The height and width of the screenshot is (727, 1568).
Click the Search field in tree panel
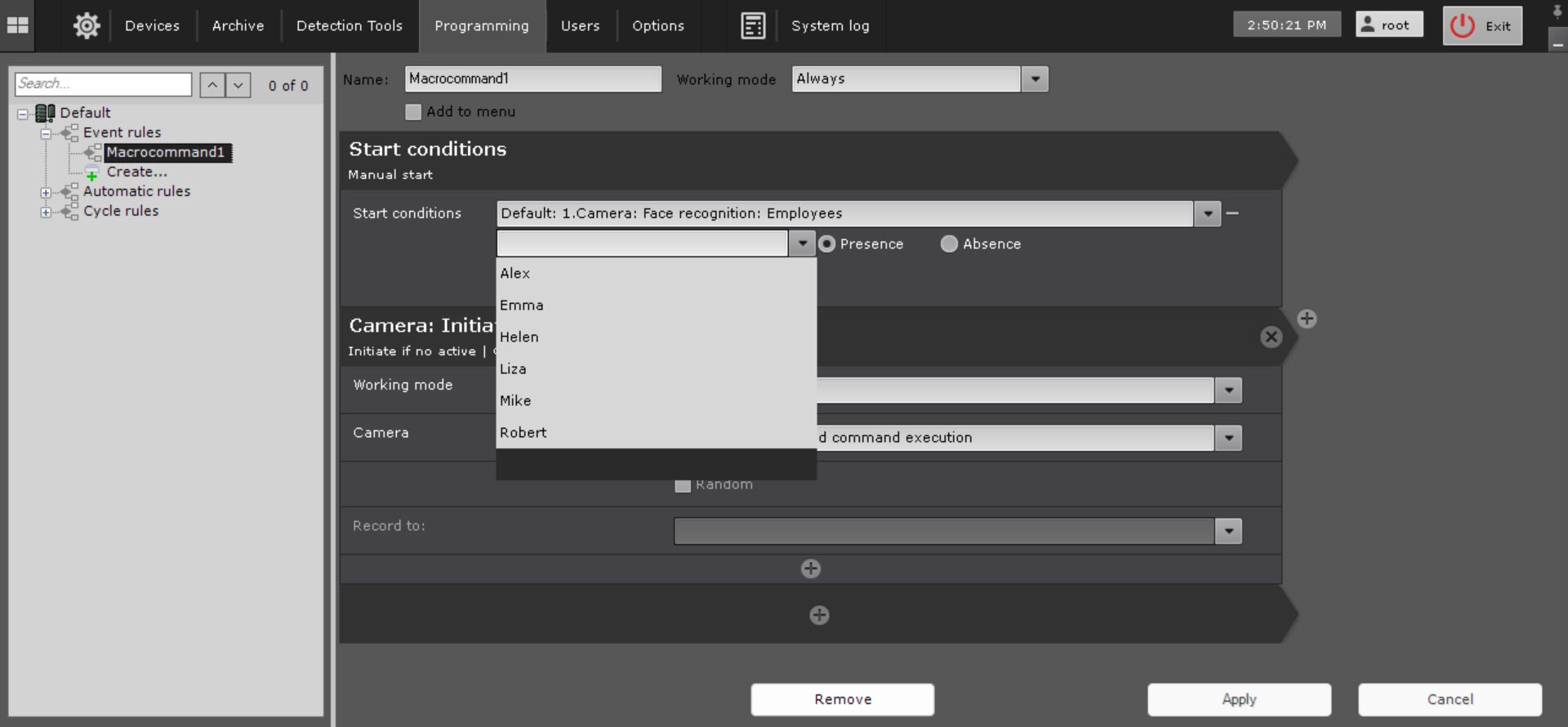click(103, 84)
